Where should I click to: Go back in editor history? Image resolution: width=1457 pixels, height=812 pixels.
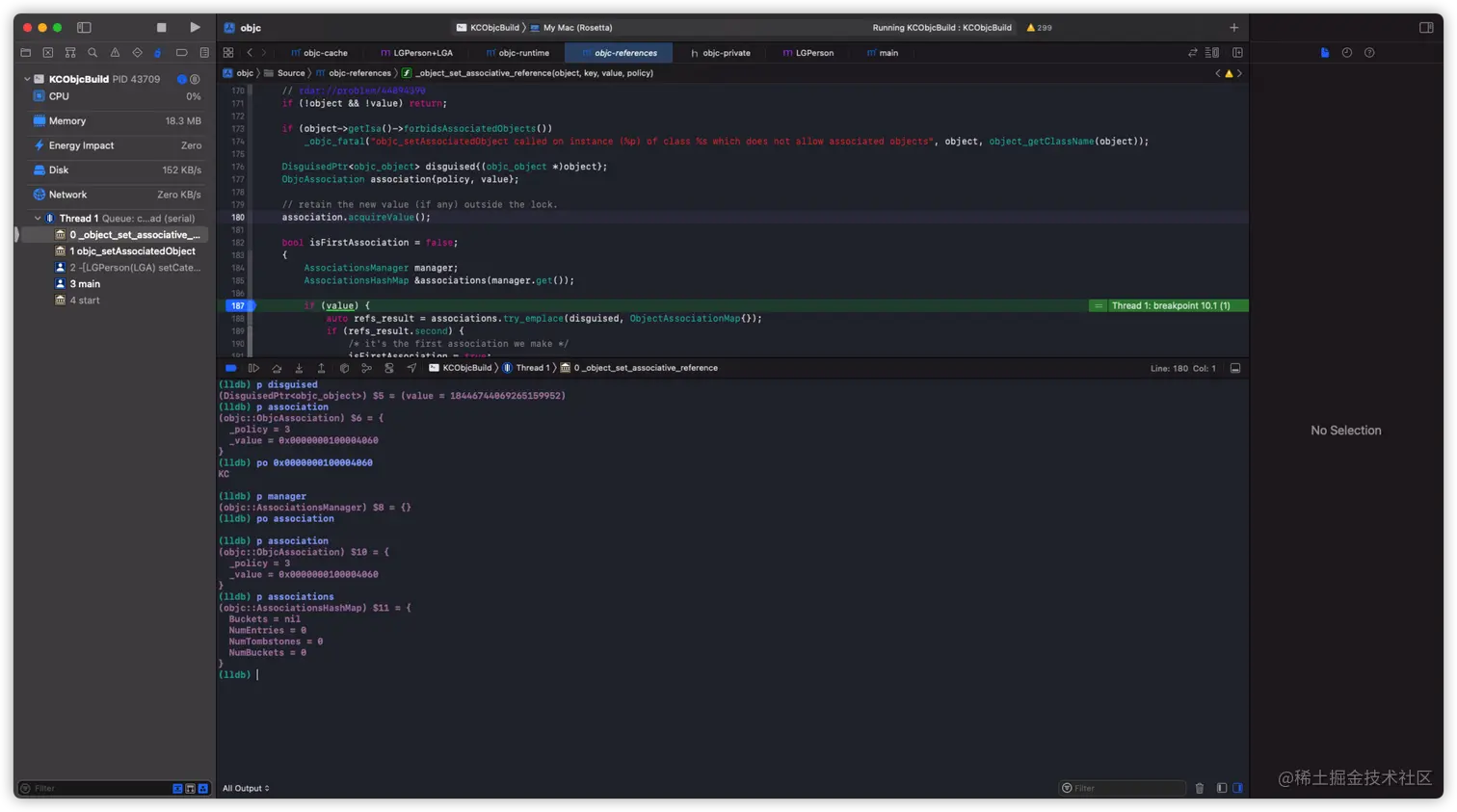(x=250, y=53)
